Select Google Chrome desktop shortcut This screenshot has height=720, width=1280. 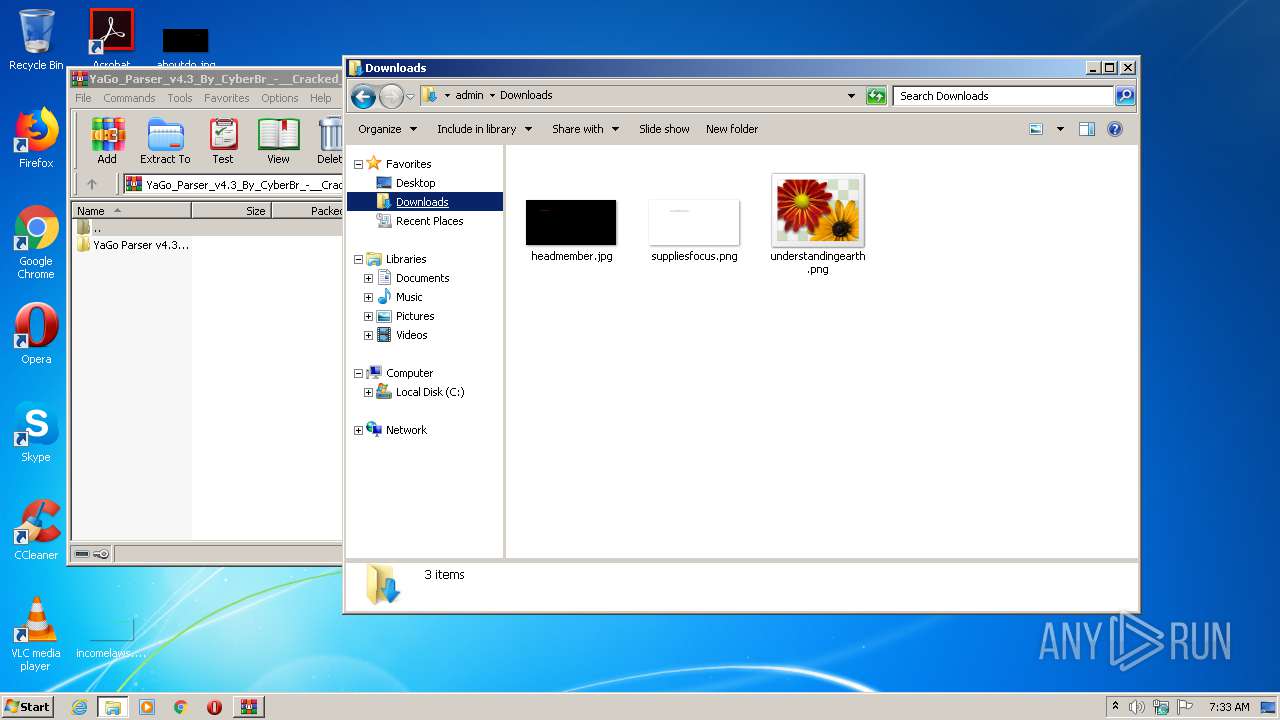[36, 243]
